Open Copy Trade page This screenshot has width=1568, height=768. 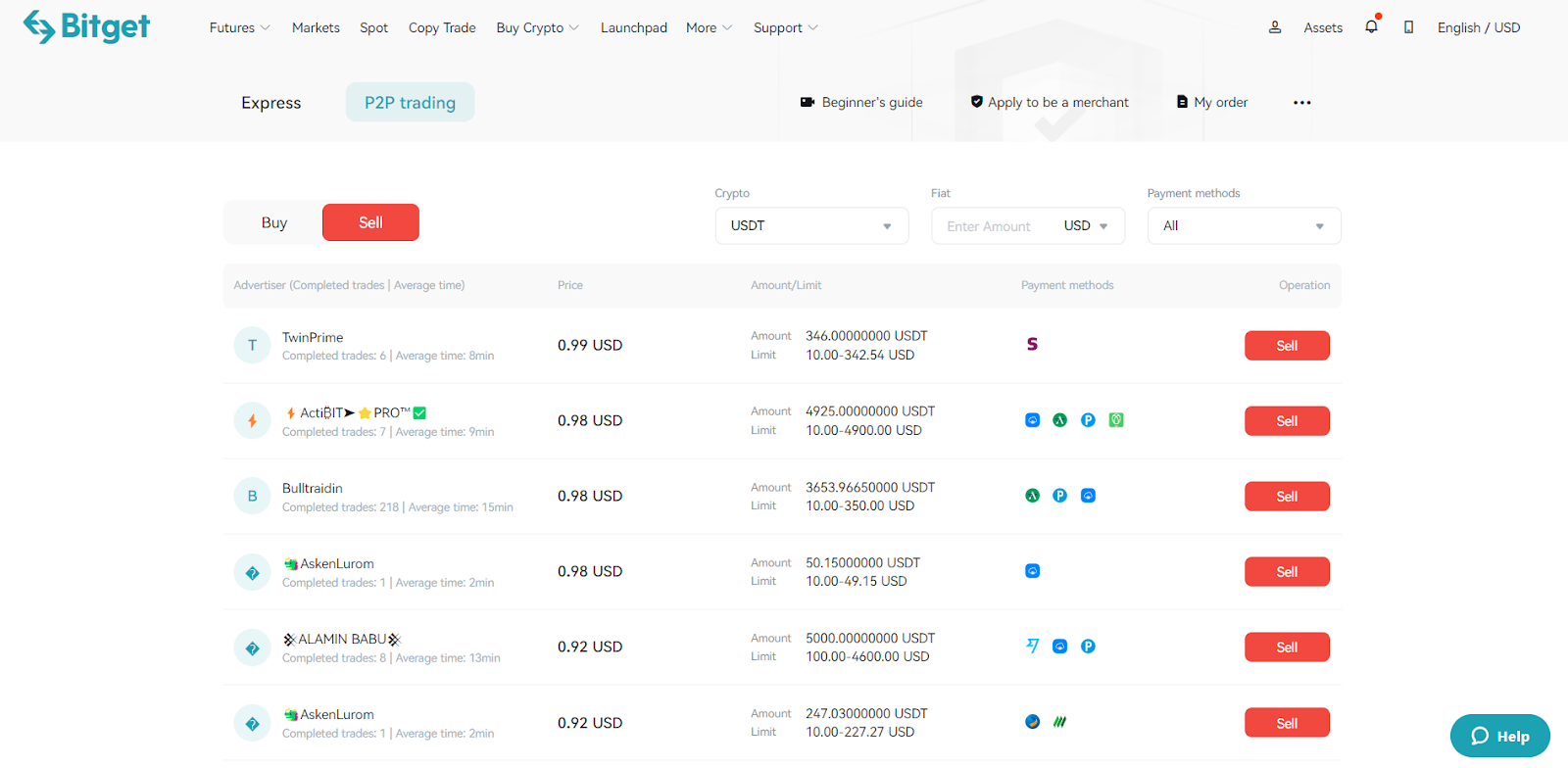[x=442, y=27]
